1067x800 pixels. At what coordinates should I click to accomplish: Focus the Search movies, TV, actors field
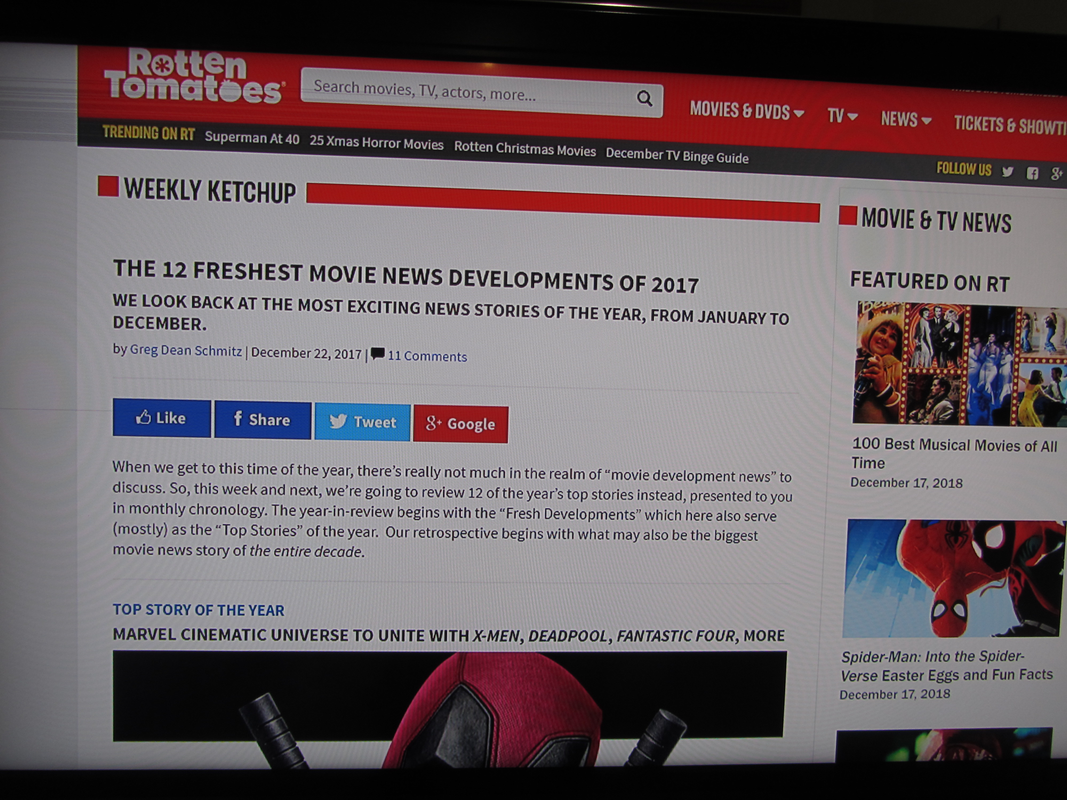coord(481,93)
